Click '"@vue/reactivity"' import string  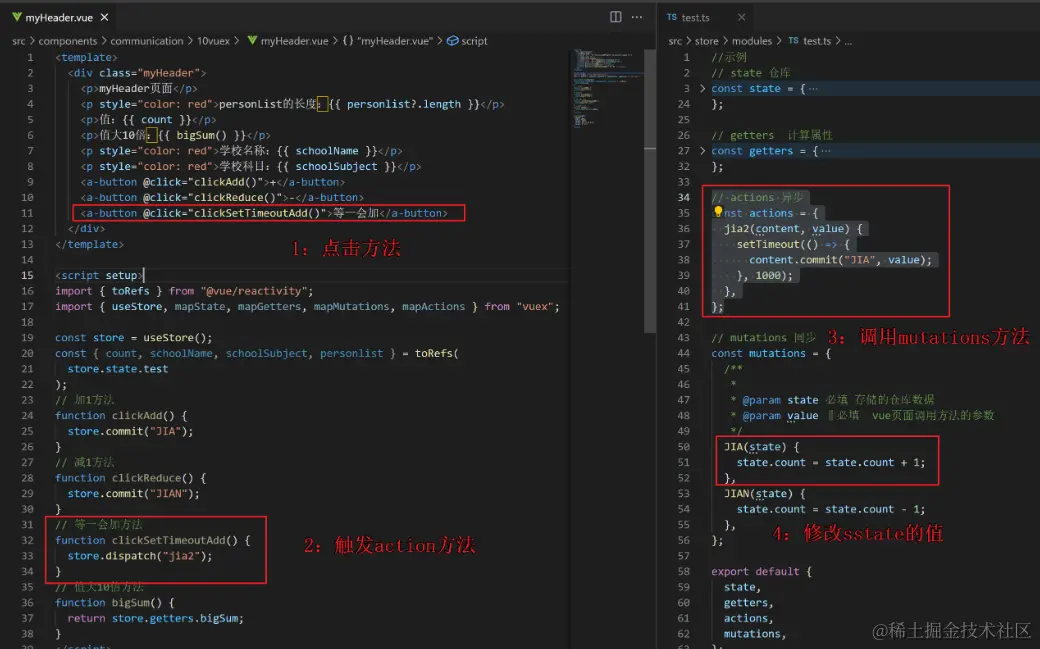tap(257, 291)
